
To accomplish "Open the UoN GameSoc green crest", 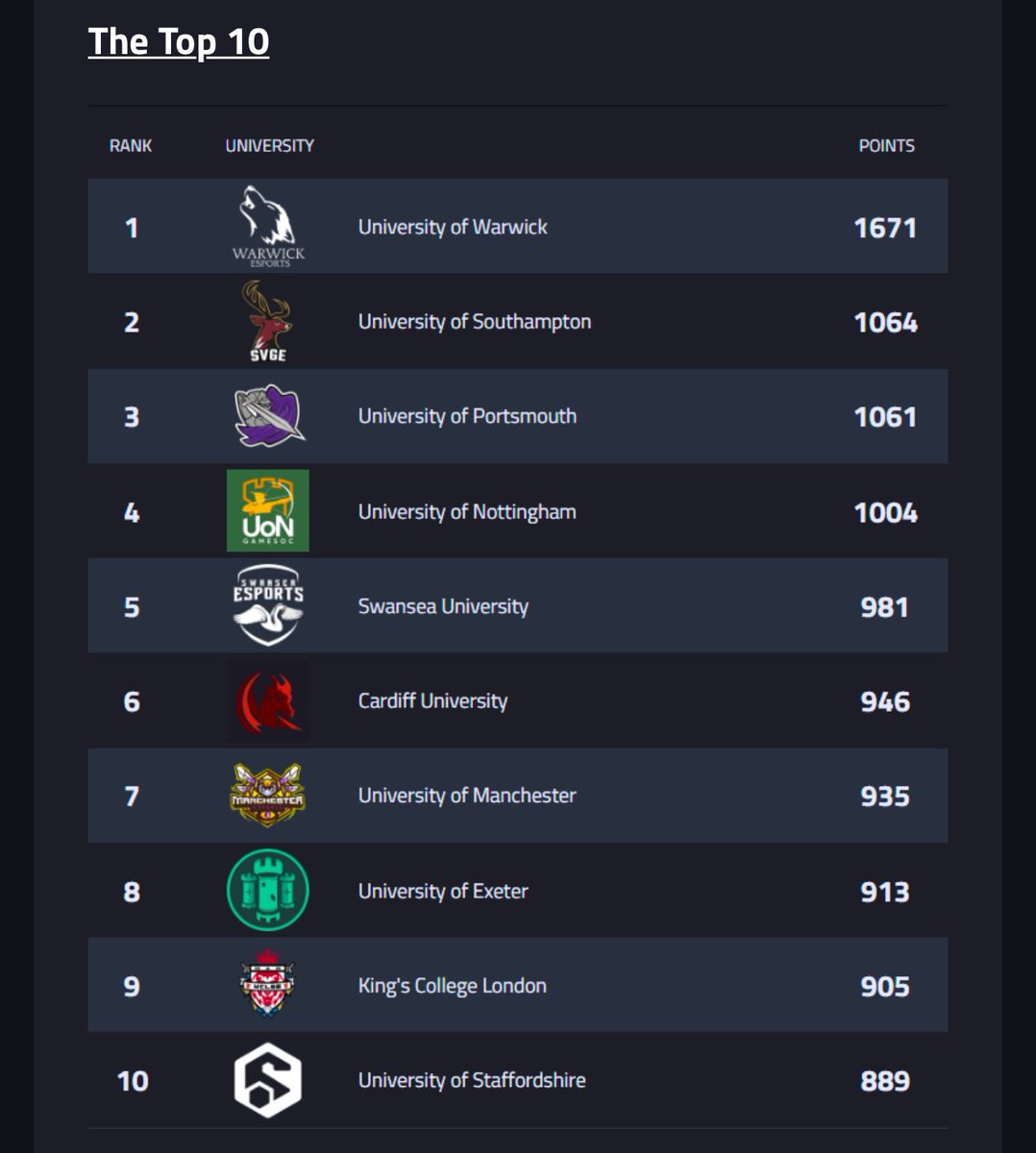I will coord(268,511).
